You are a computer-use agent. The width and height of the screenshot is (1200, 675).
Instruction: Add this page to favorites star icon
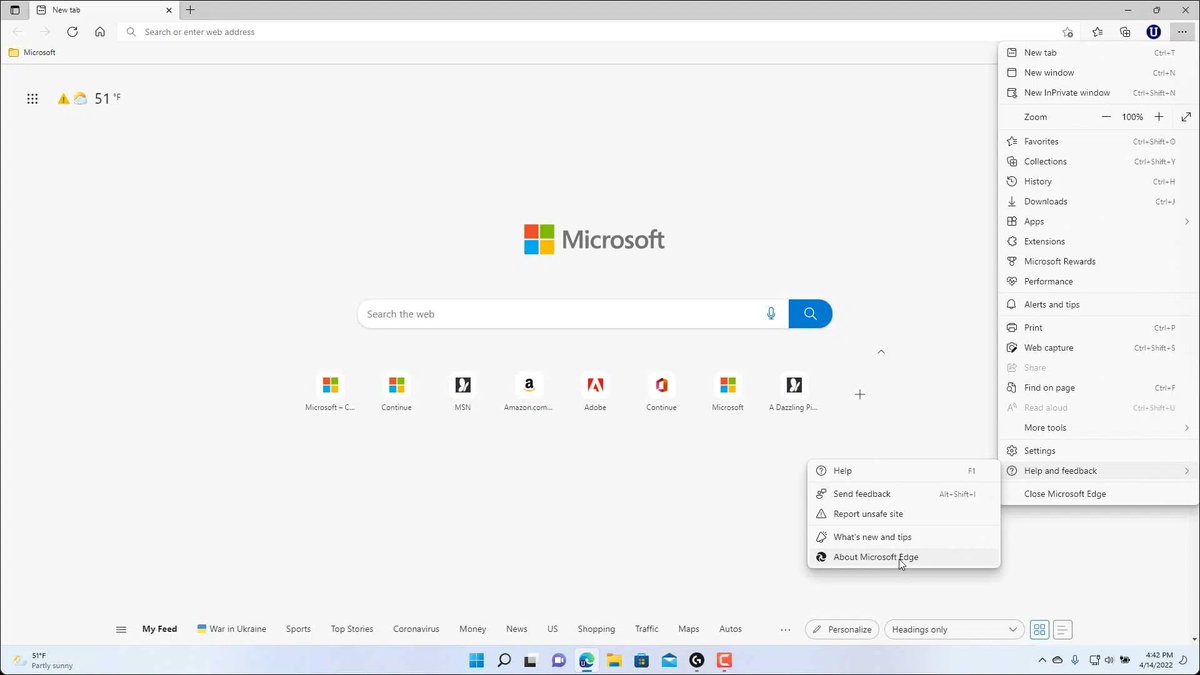tap(1068, 32)
